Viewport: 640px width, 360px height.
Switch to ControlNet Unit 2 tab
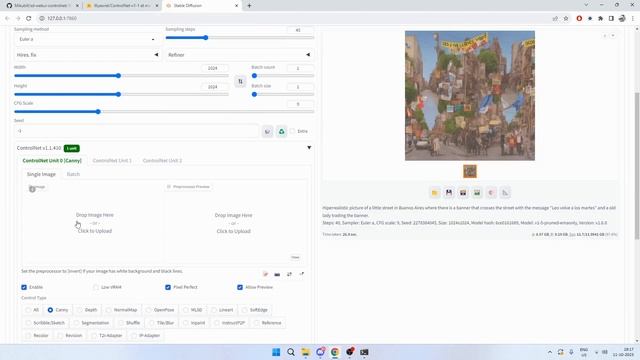point(162,160)
